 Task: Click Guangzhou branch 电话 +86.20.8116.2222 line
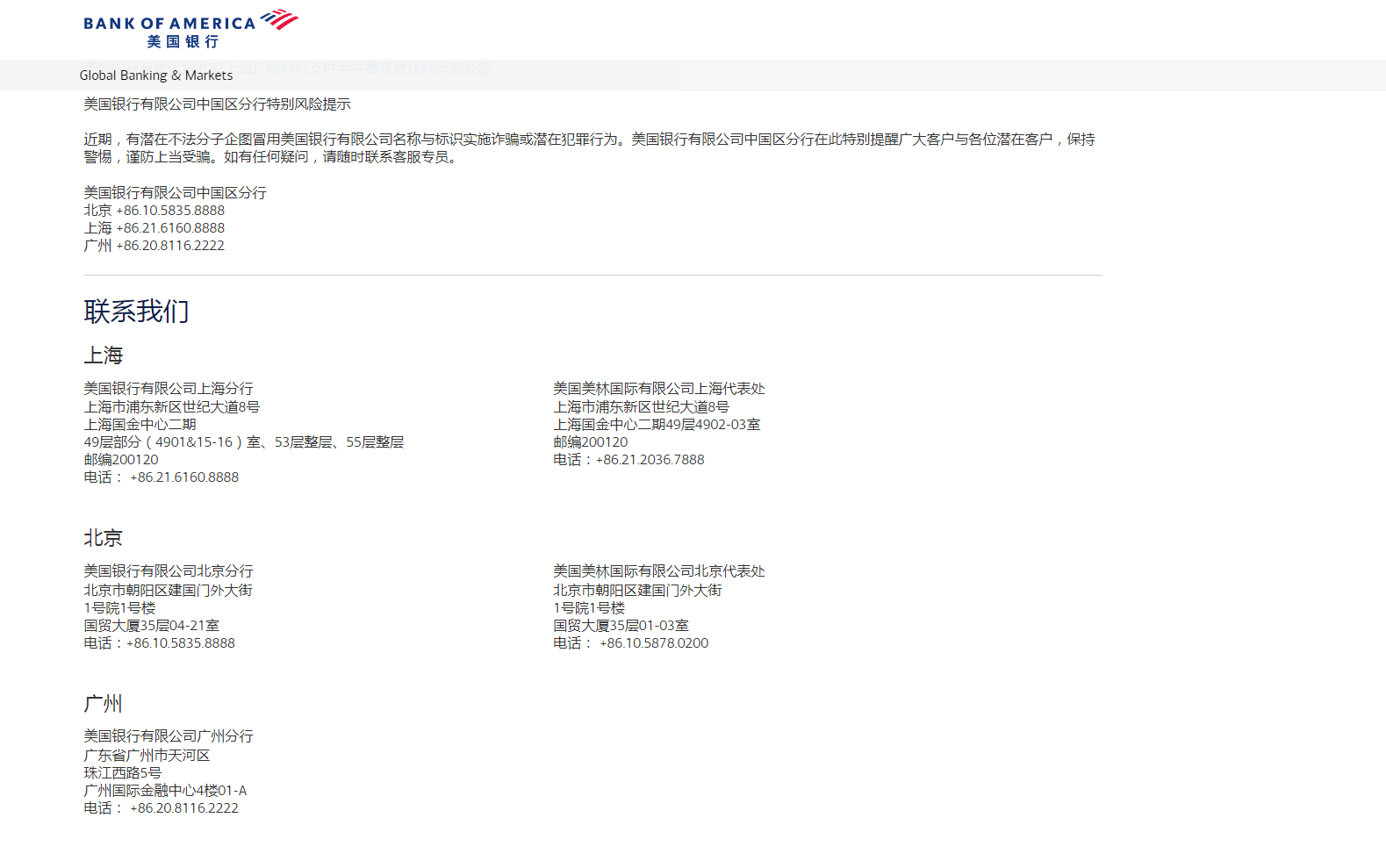(162, 807)
